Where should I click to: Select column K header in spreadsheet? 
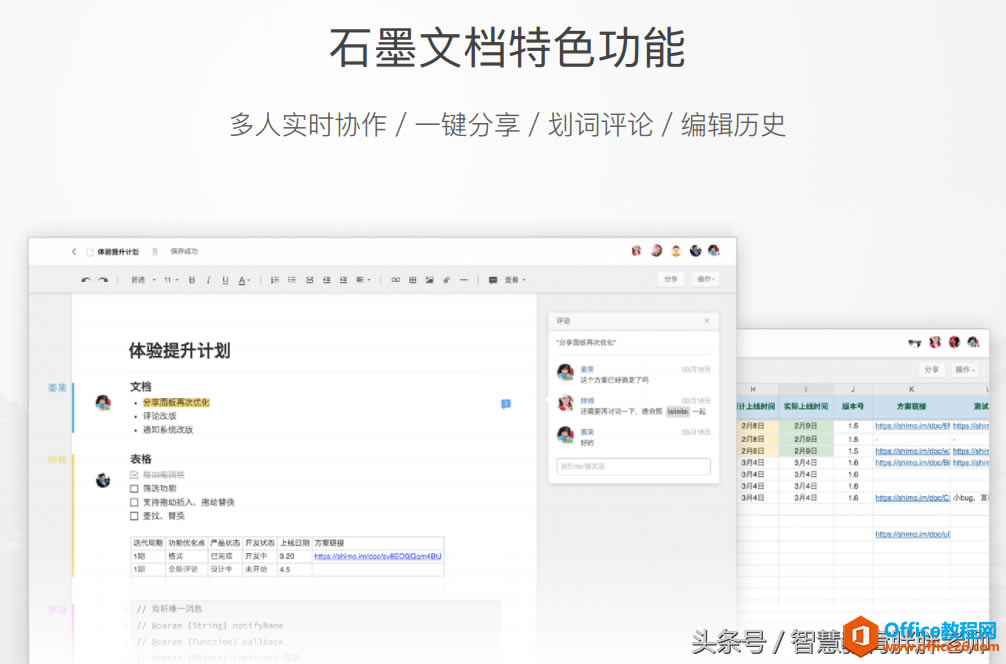coord(911,389)
